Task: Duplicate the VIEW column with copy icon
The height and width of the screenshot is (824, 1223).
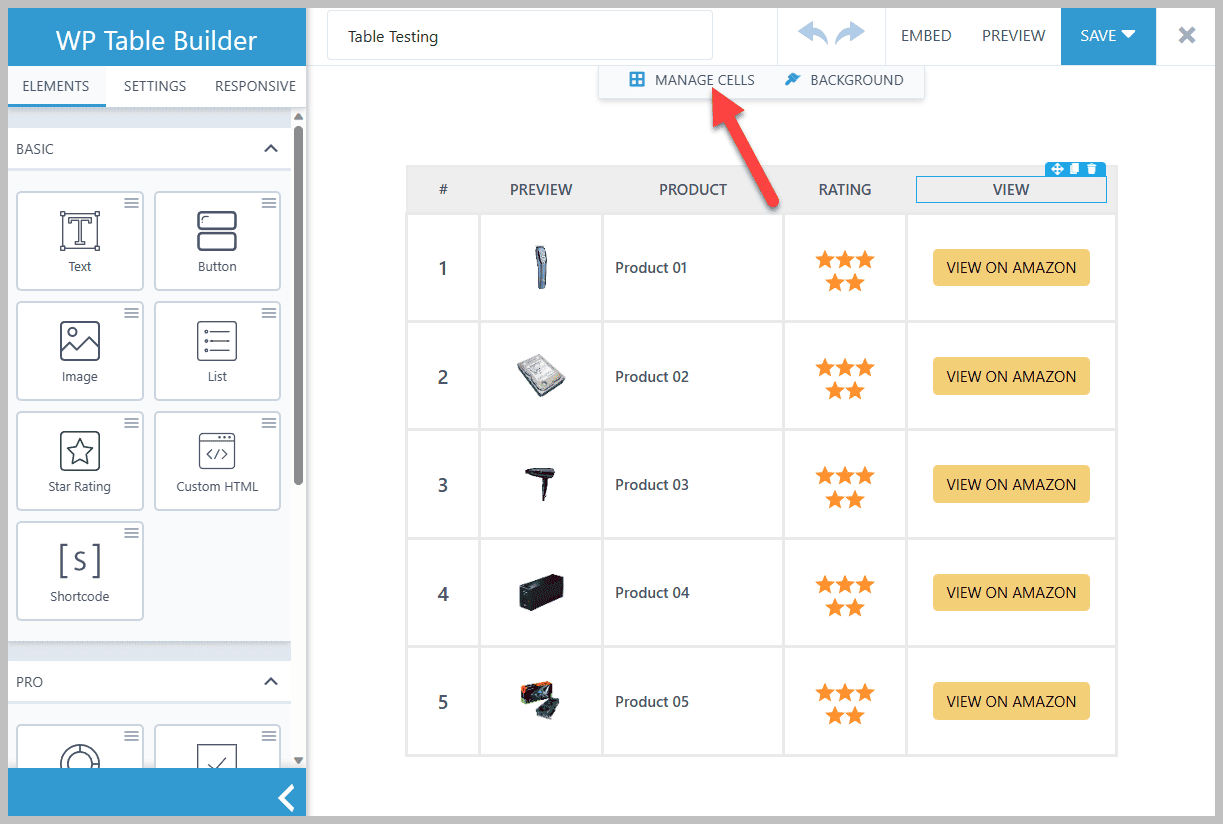Action: pos(1074,169)
